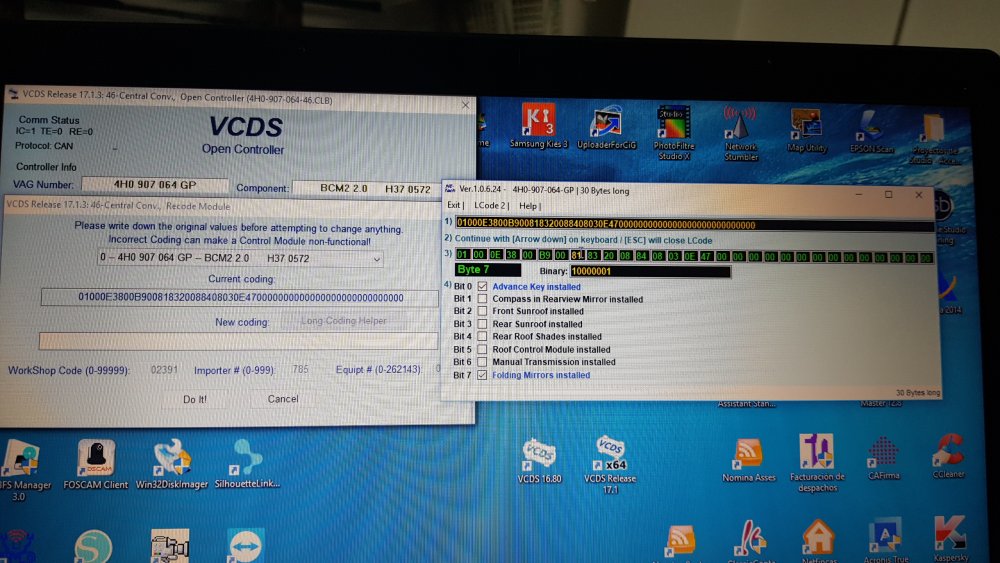This screenshot has width=1000, height=563.
Task: Select the highlighted byte cell 81
Action: click(577, 255)
